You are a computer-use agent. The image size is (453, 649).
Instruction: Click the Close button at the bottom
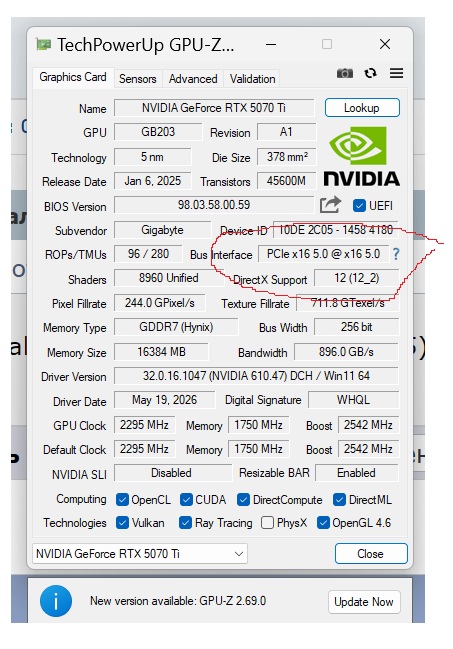click(x=371, y=553)
